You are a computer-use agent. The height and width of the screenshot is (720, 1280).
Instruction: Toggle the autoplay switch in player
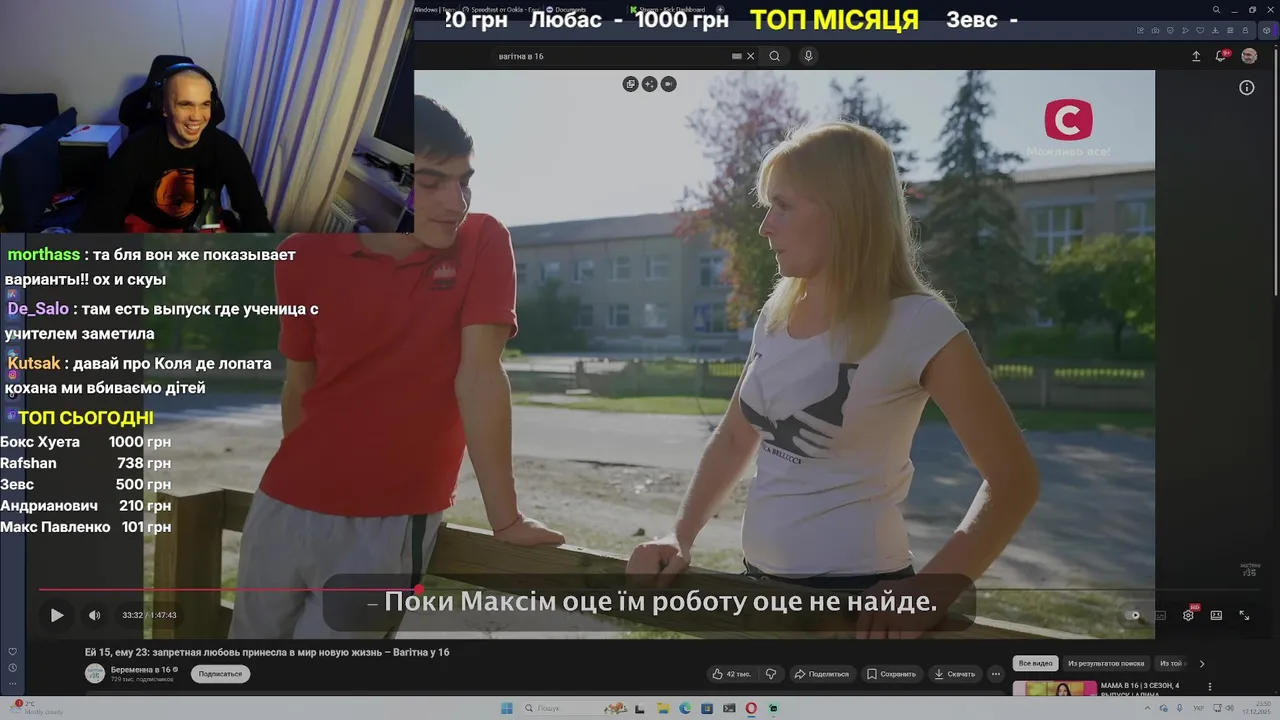coord(1133,615)
